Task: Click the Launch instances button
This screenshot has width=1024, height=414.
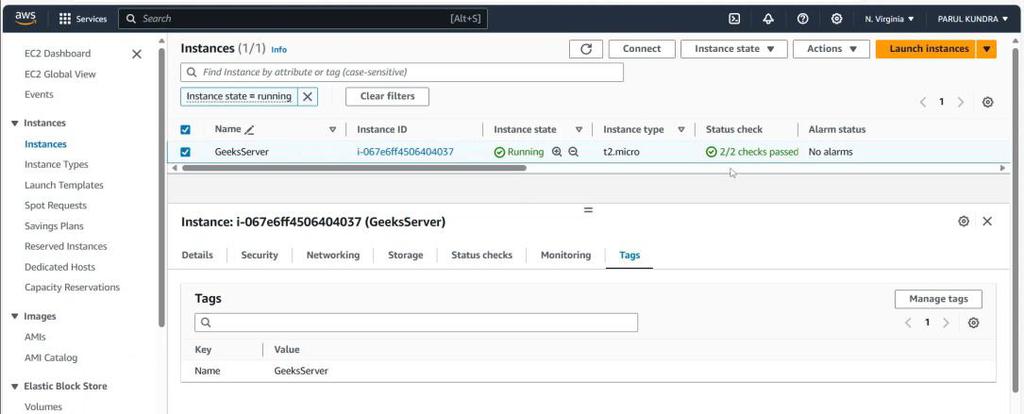Action: click(926, 49)
